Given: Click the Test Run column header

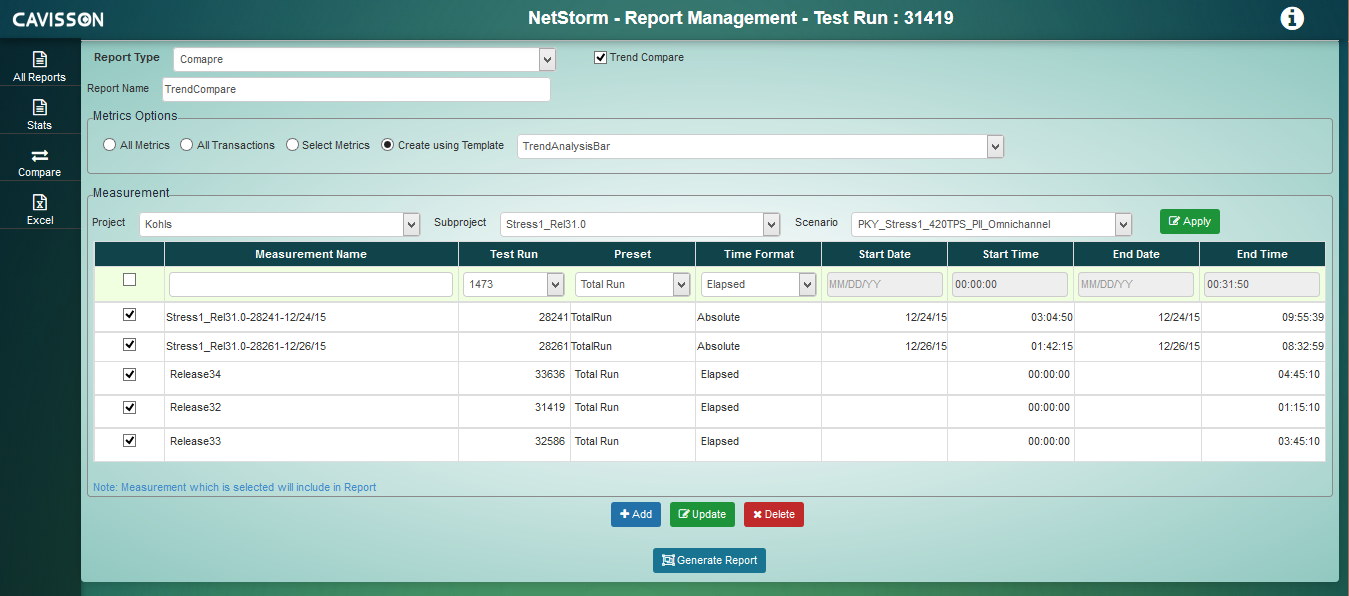Looking at the screenshot, I should (514, 254).
